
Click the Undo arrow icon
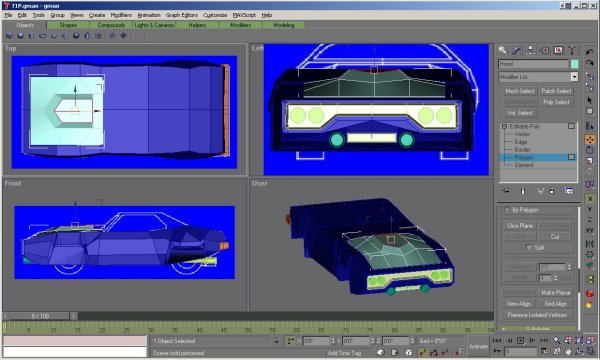tap(590, 51)
